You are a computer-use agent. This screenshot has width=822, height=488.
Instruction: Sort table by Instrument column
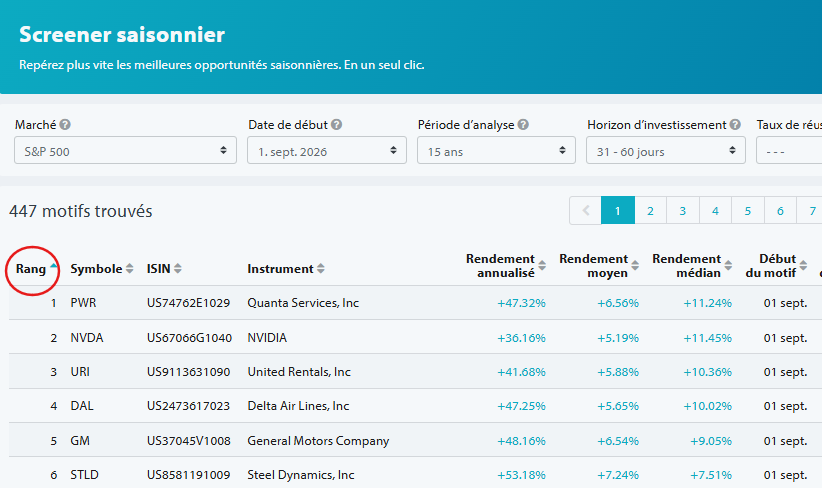click(x=320, y=268)
